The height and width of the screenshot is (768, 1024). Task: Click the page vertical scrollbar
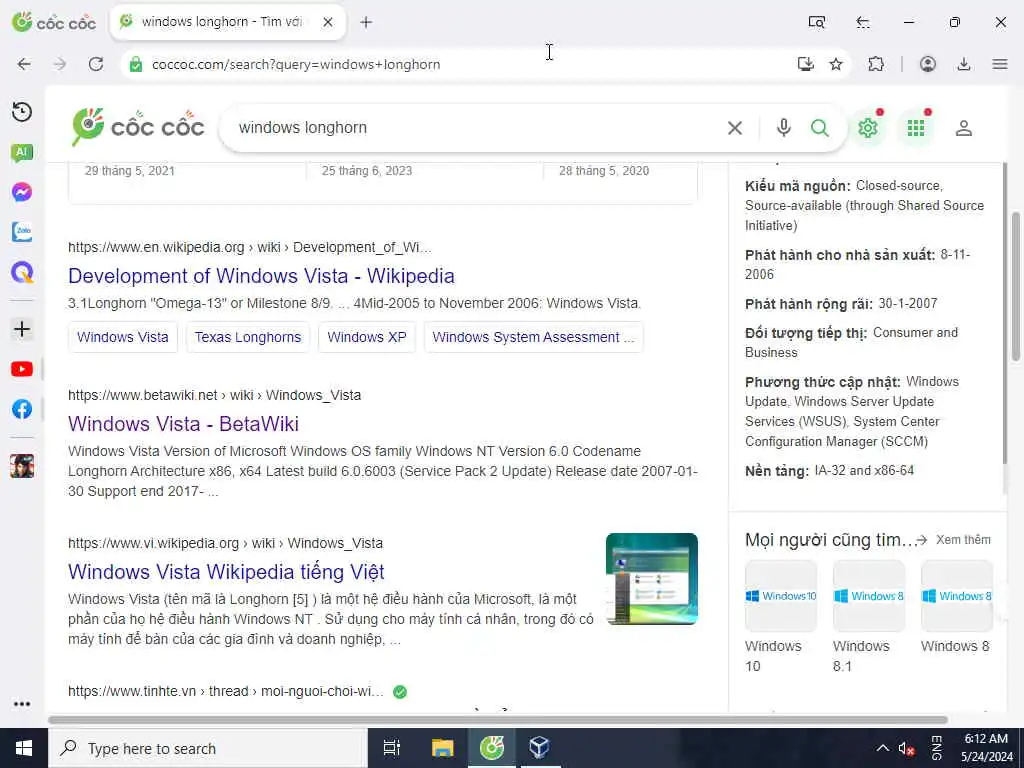(x=1016, y=285)
